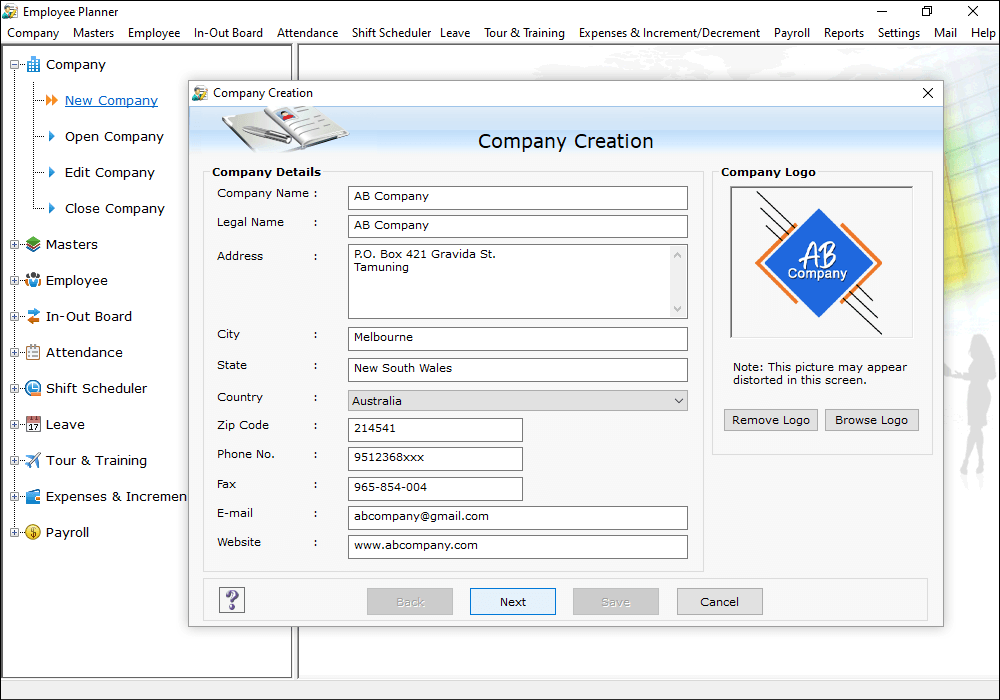Click the Address scrollbar down arrow
1000x700 pixels.
pos(677,309)
